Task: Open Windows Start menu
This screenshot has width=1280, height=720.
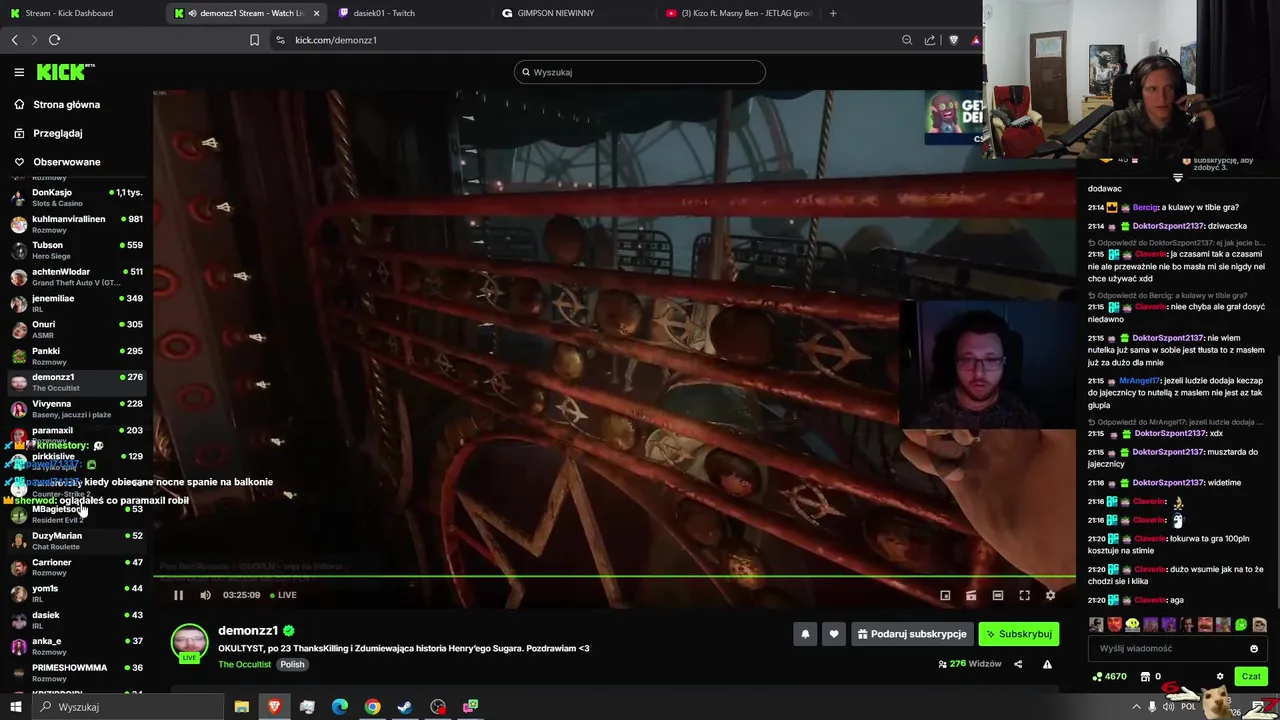Action: (15, 707)
